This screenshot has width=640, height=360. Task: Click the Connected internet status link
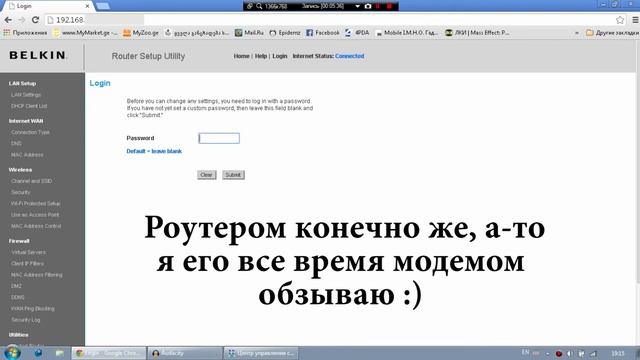pyautogui.click(x=349, y=56)
